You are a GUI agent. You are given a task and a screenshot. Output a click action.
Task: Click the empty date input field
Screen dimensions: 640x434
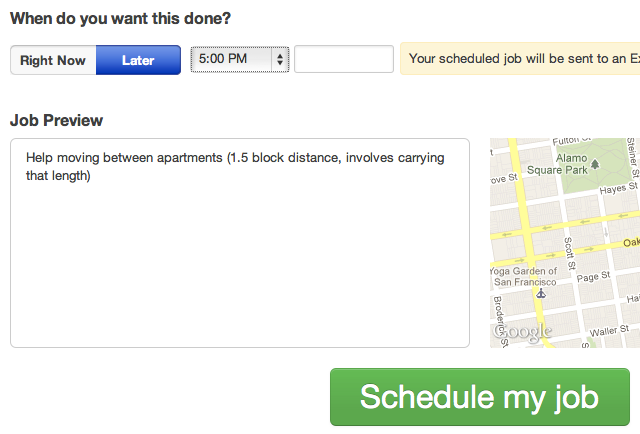(343, 59)
